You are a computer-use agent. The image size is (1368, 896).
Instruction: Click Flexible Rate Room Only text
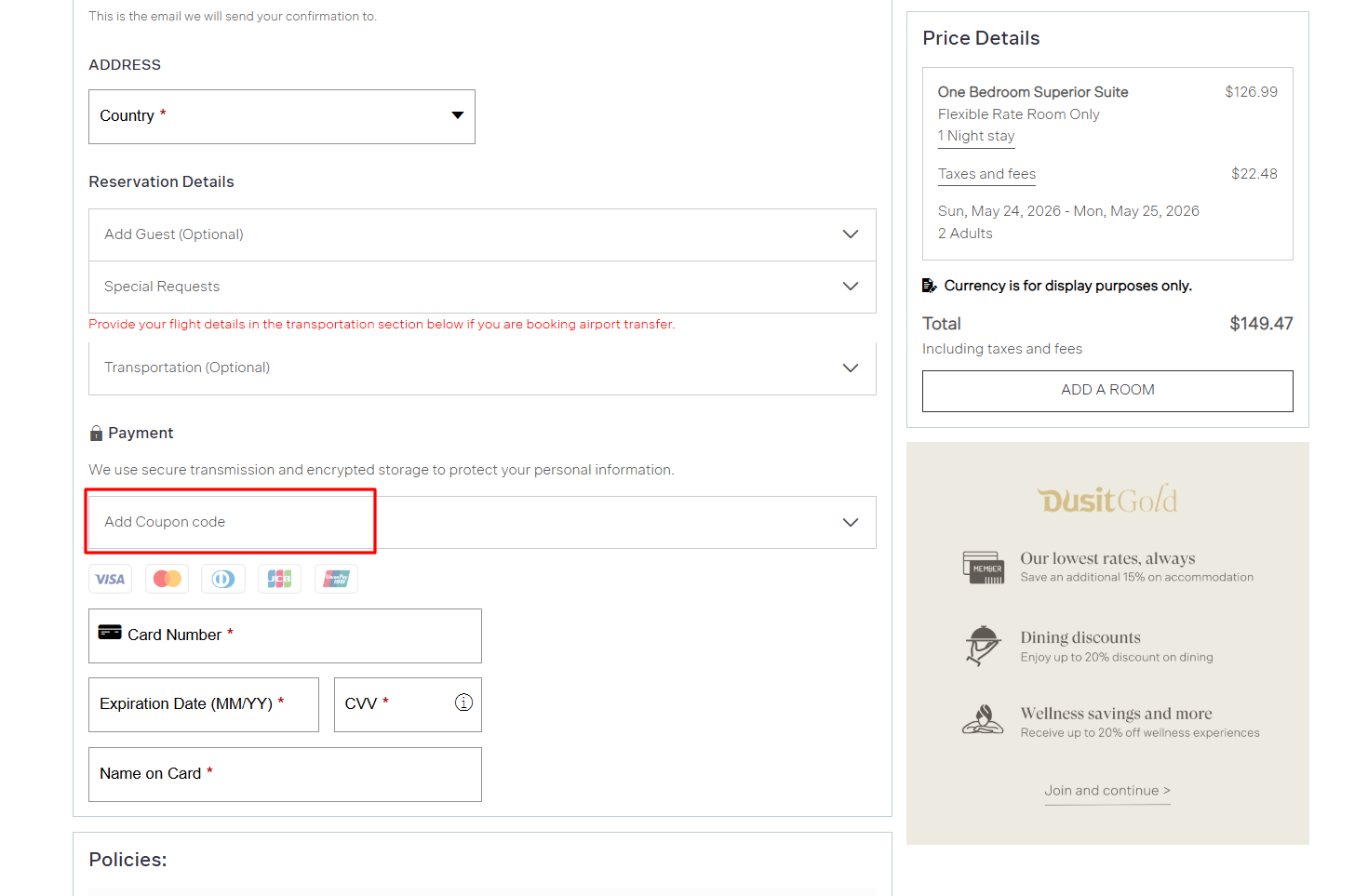1018,114
